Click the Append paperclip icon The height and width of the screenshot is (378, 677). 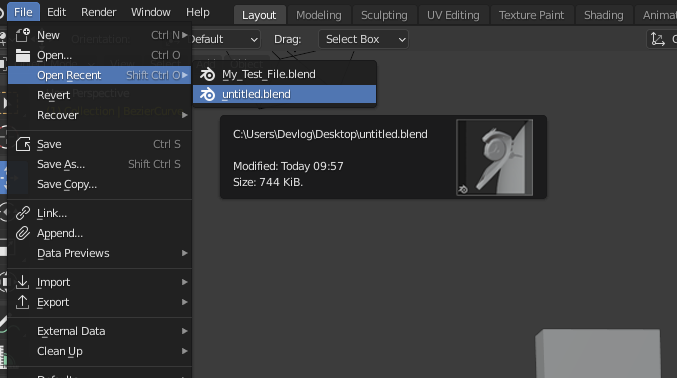click(22, 233)
